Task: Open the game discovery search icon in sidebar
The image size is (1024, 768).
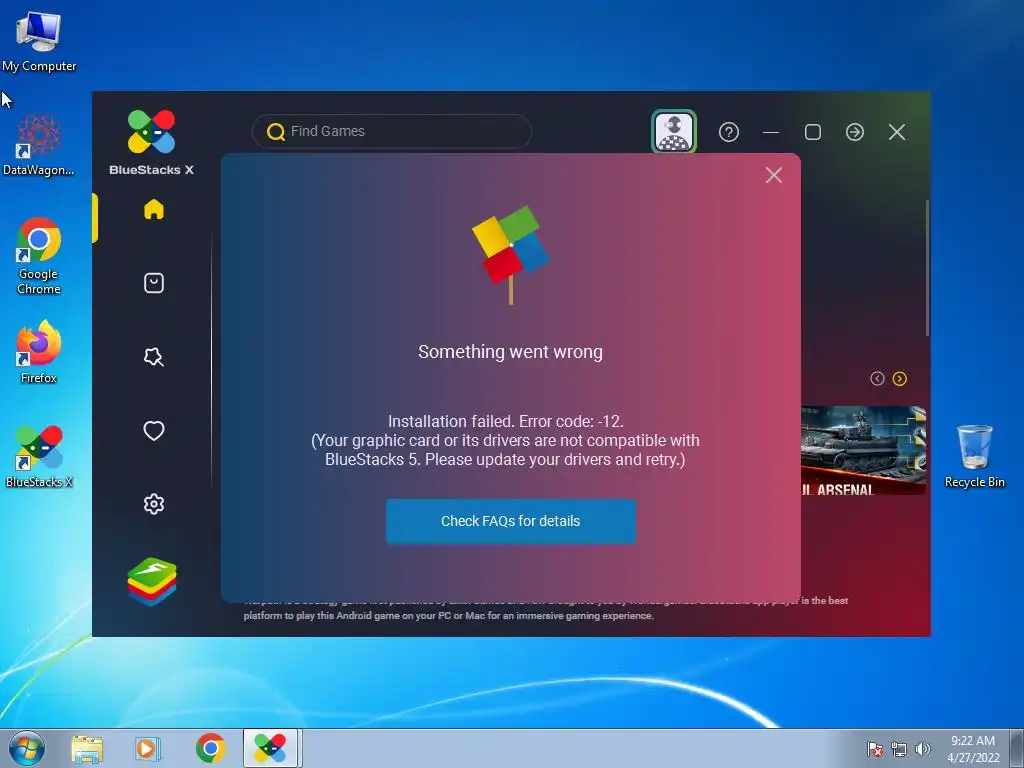Action: point(153,357)
